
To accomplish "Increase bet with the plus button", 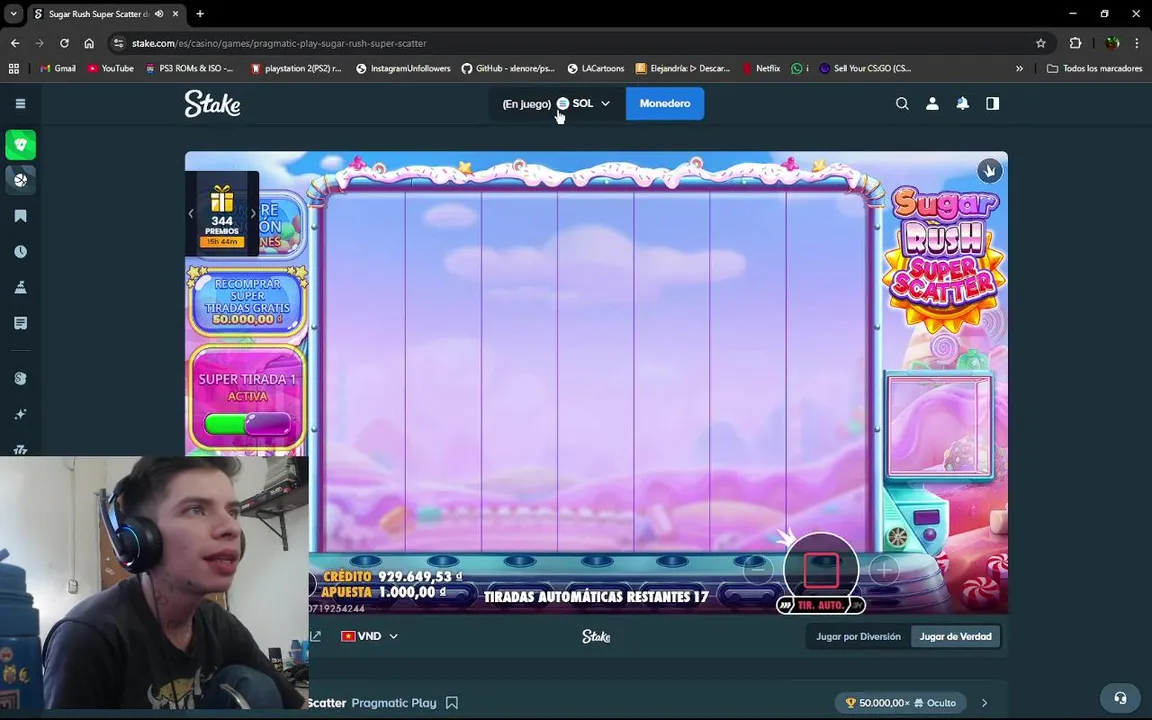I will click(884, 569).
